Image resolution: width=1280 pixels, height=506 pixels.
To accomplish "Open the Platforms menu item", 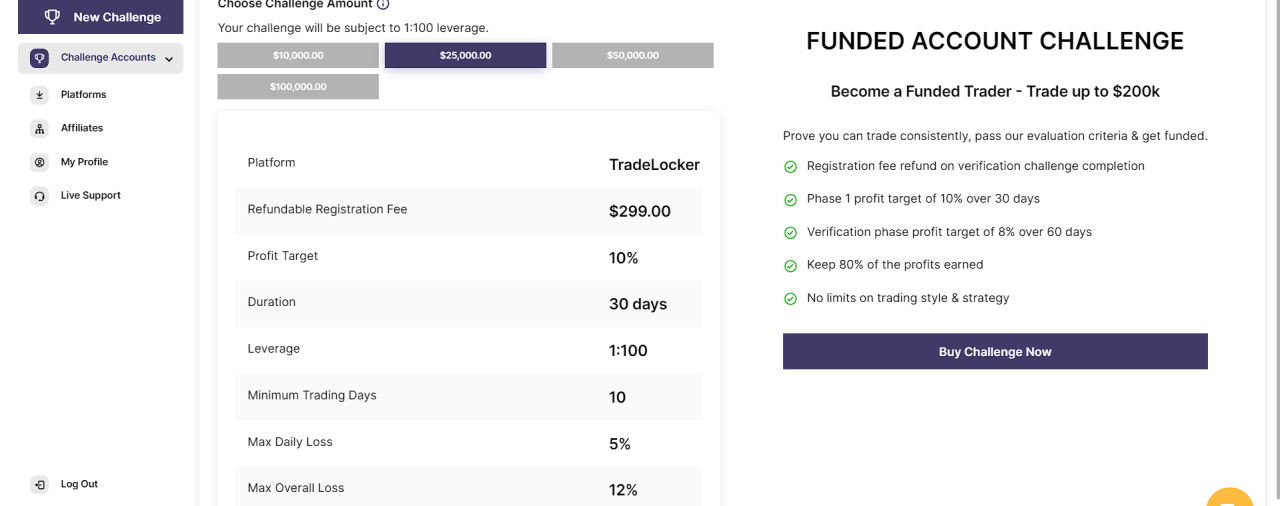I will point(83,95).
